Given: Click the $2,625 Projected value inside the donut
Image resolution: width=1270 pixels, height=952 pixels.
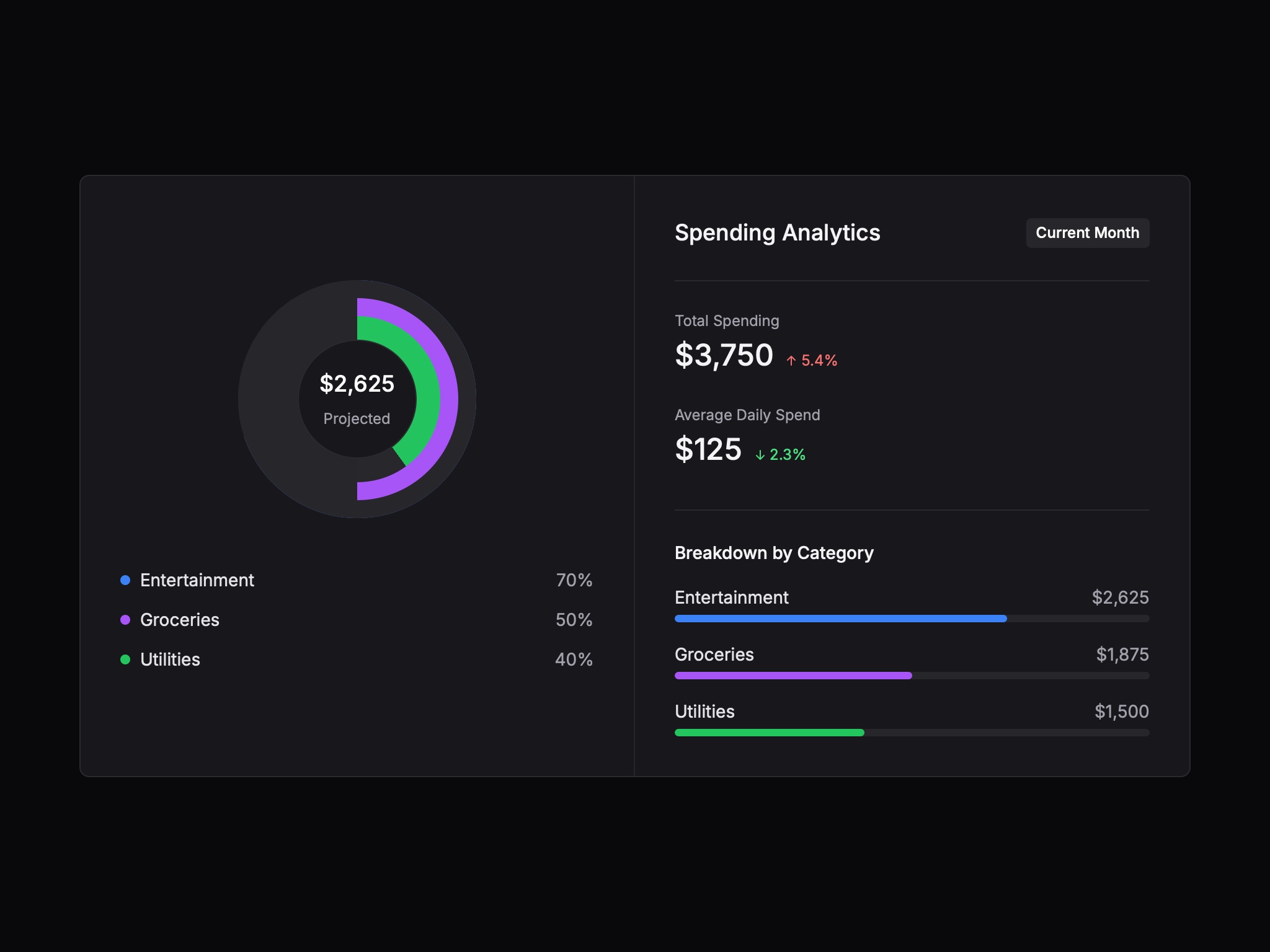Looking at the screenshot, I should [357, 384].
